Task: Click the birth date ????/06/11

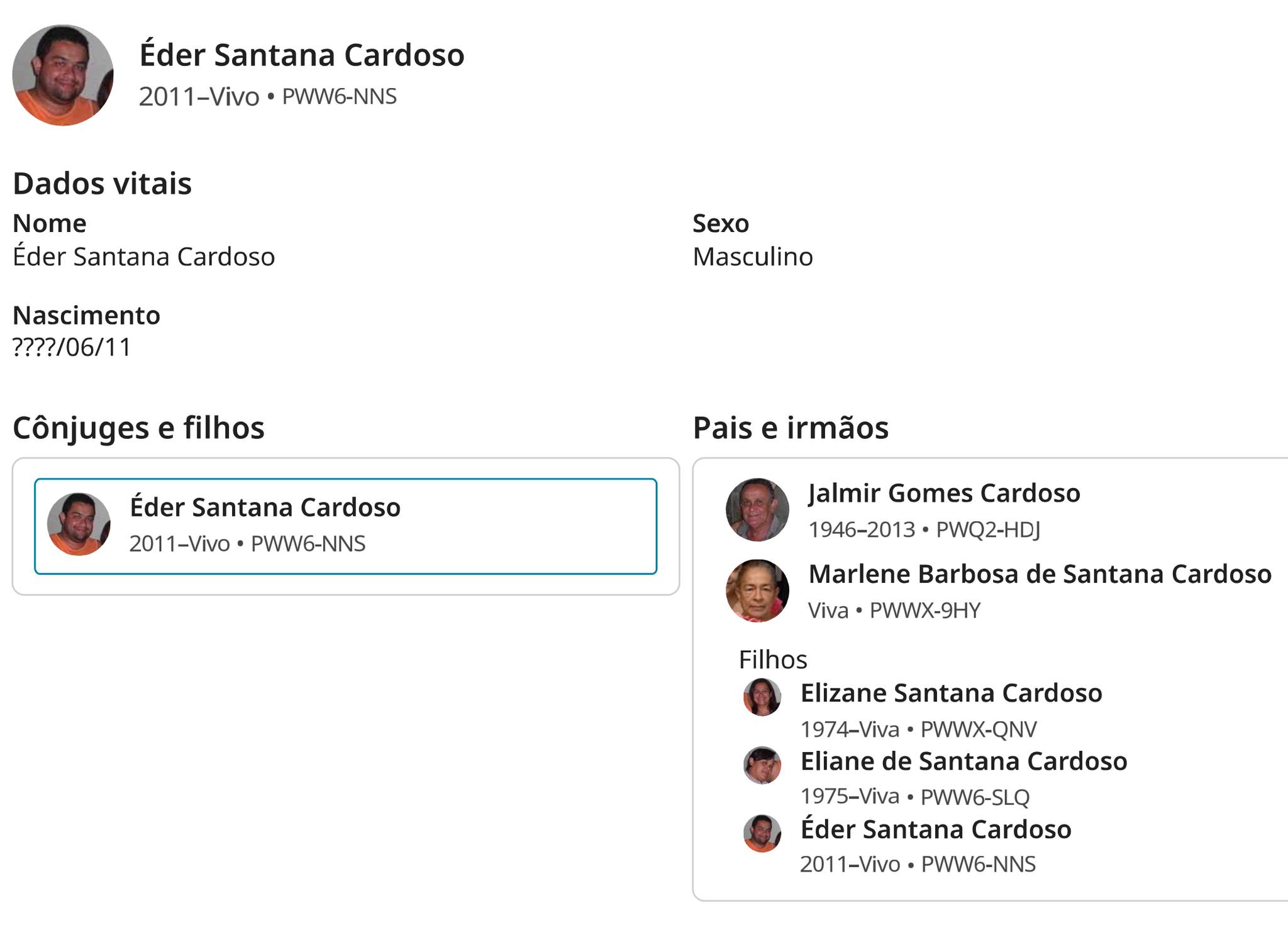Action: (72, 348)
